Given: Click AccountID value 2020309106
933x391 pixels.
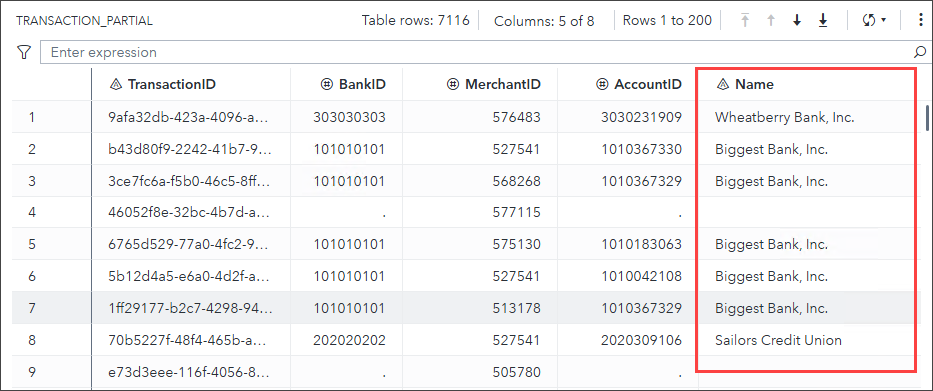Looking at the screenshot, I should pyautogui.click(x=641, y=340).
